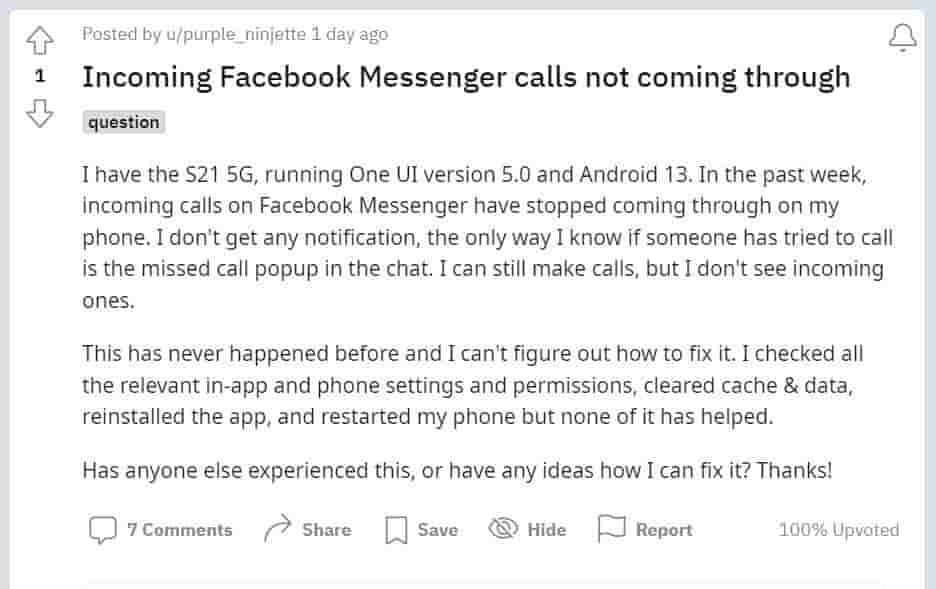Open the "7 Comments" text label
Viewport: 936px width, 589px height.
click(180, 530)
